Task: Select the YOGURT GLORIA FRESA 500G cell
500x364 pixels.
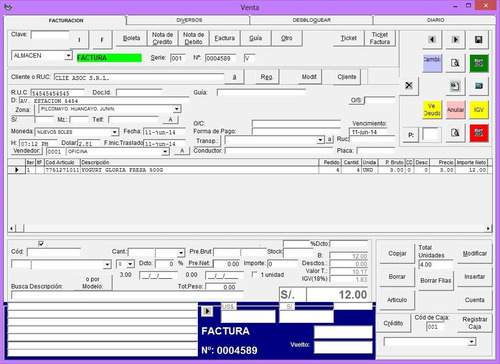Action: (x=199, y=170)
